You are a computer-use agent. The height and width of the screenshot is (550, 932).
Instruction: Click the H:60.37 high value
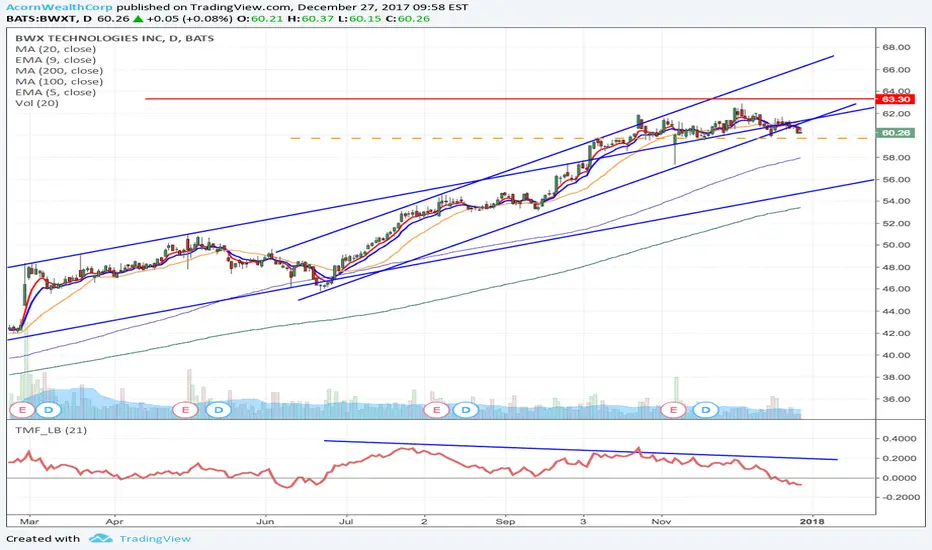309,18
